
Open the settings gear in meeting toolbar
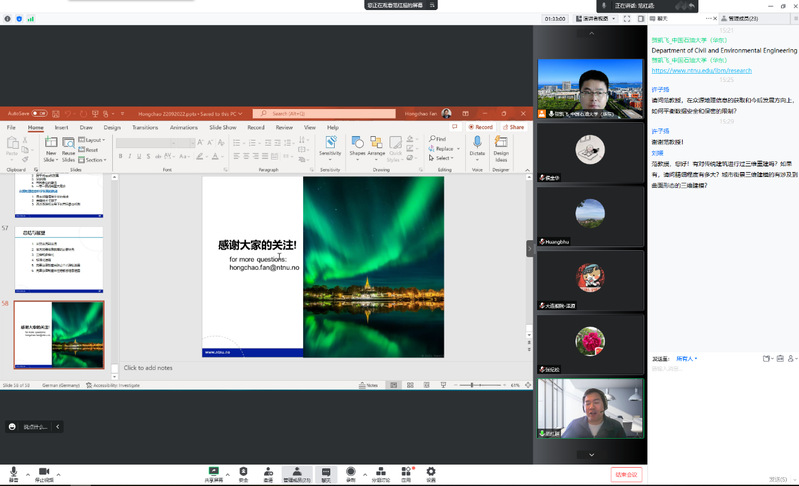coord(431,471)
